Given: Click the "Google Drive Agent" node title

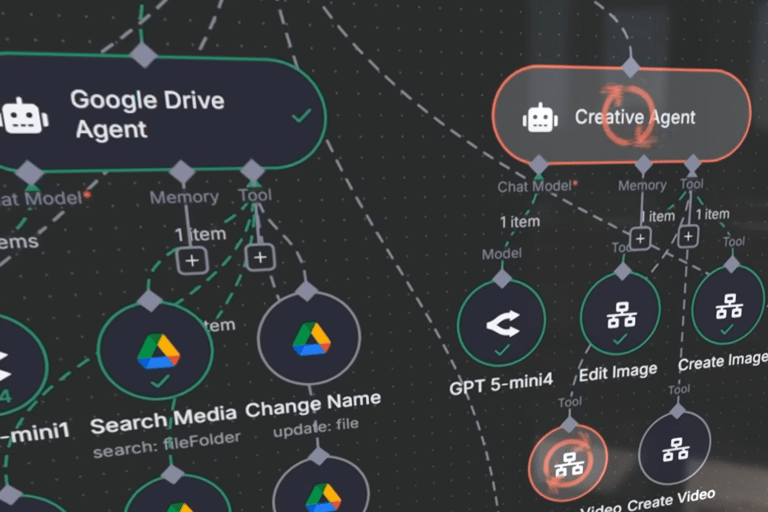Looking at the screenshot, I should click(x=147, y=114).
